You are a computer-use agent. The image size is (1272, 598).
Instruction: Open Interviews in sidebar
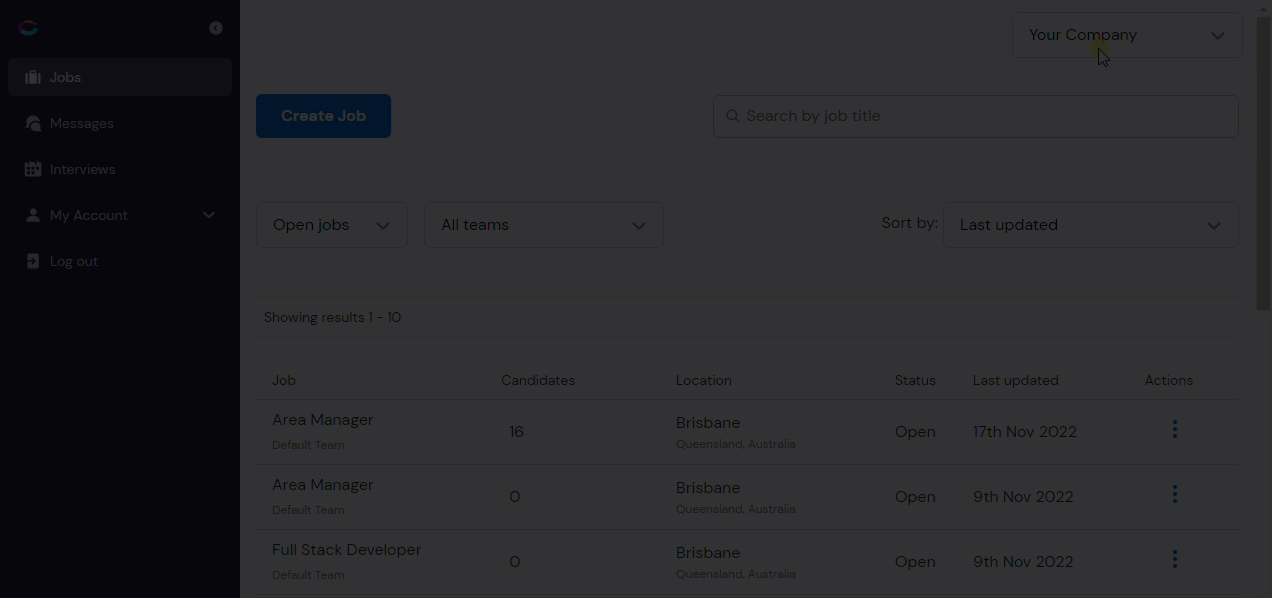pyautogui.click(x=120, y=169)
